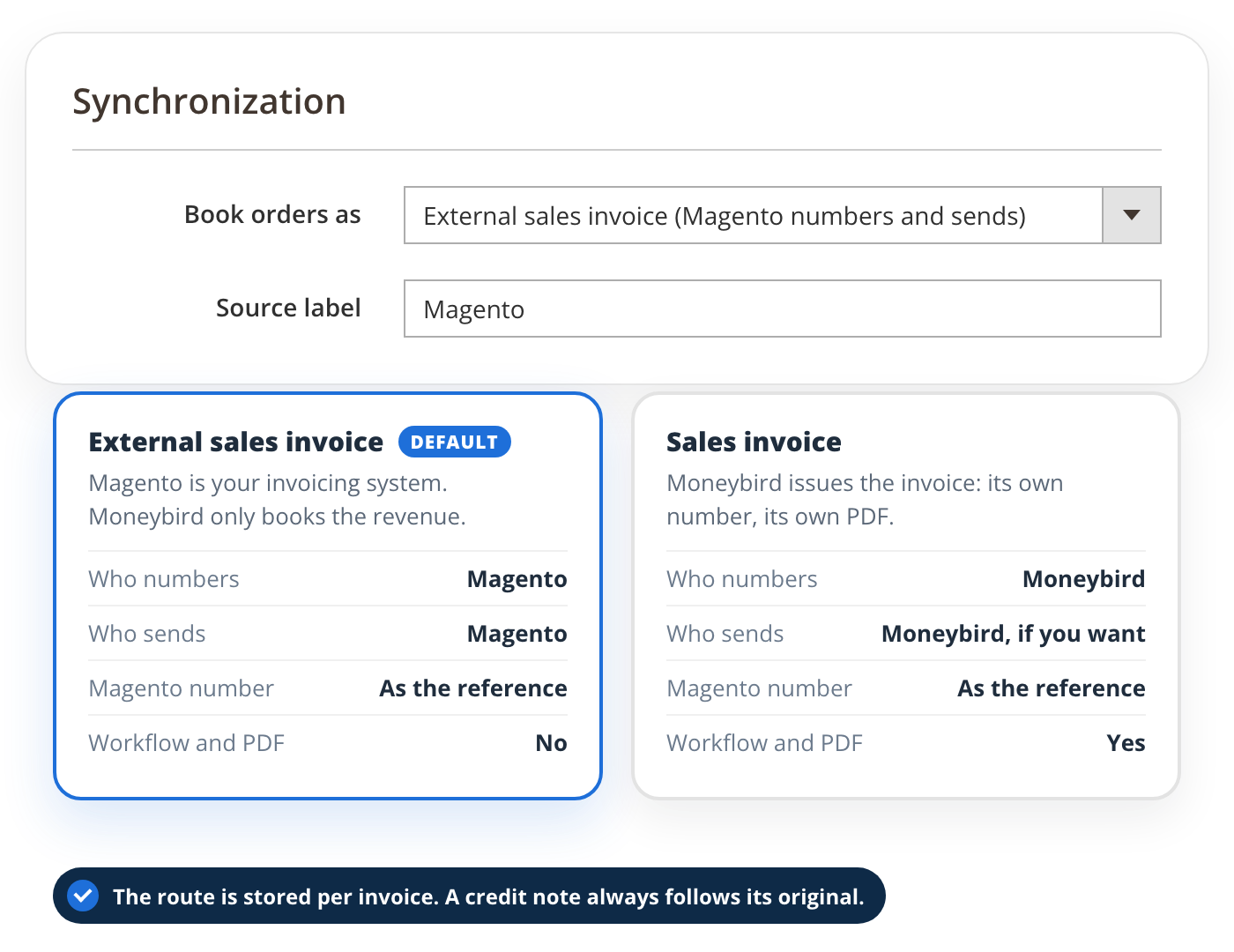The height and width of the screenshot is (952, 1234).
Task: Click Workflow and PDF value No
Action: [x=552, y=743]
